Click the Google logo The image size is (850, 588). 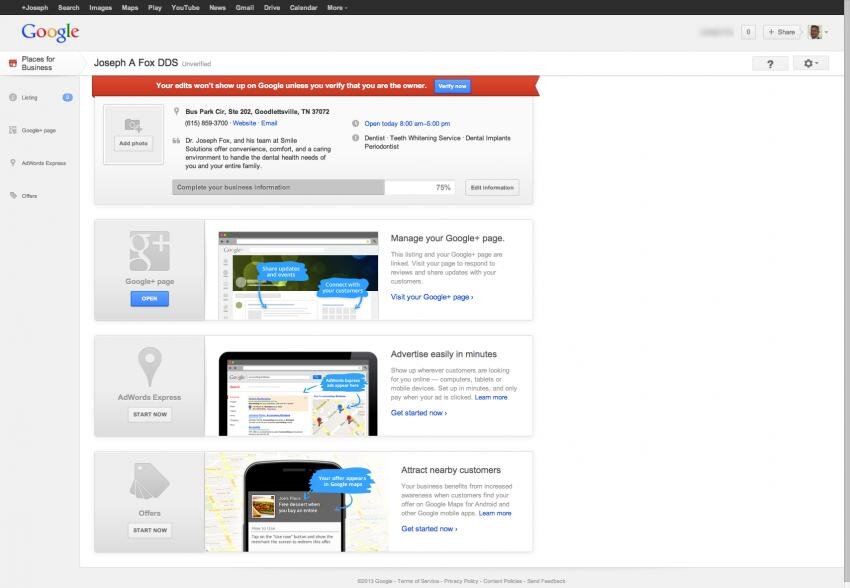pos(50,32)
